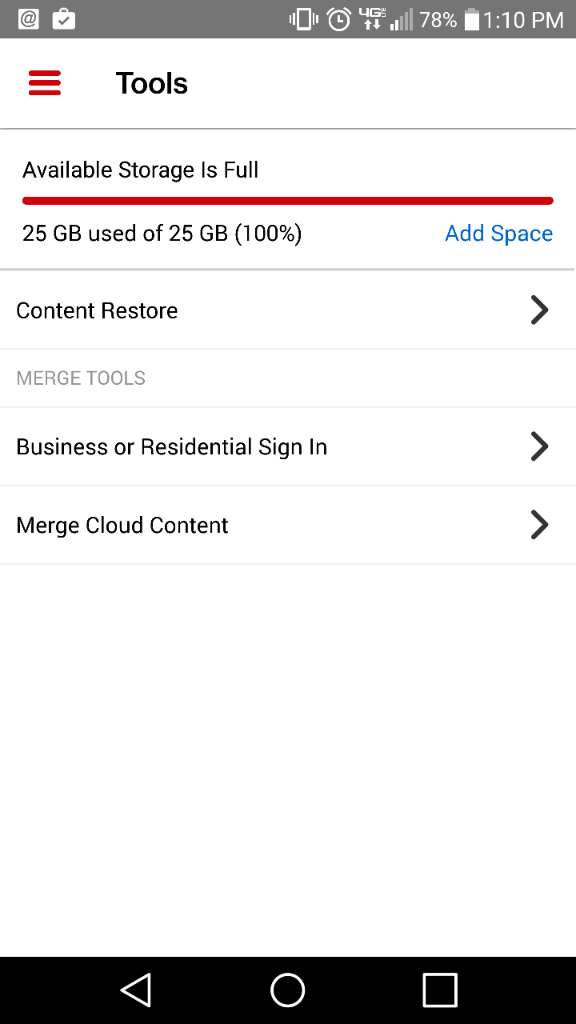This screenshot has width=576, height=1024.
Task: Tap chevron next to Business or Residential Sign In
Action: [x=539, y=447]
